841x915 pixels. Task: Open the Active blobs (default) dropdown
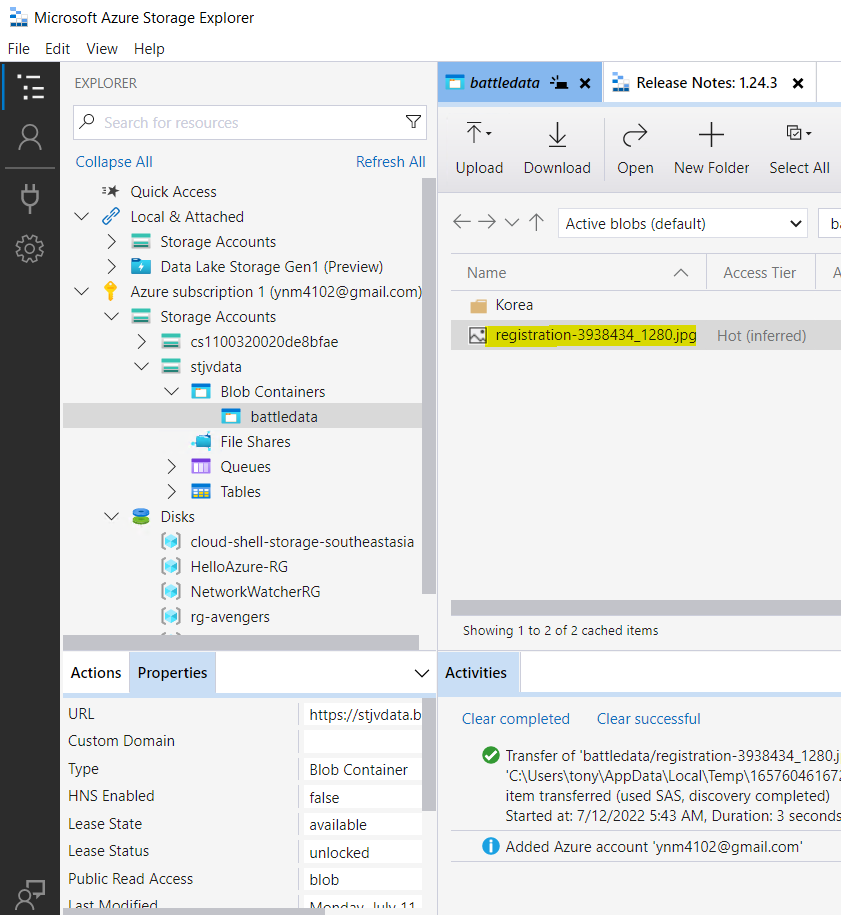click(682, 223)
